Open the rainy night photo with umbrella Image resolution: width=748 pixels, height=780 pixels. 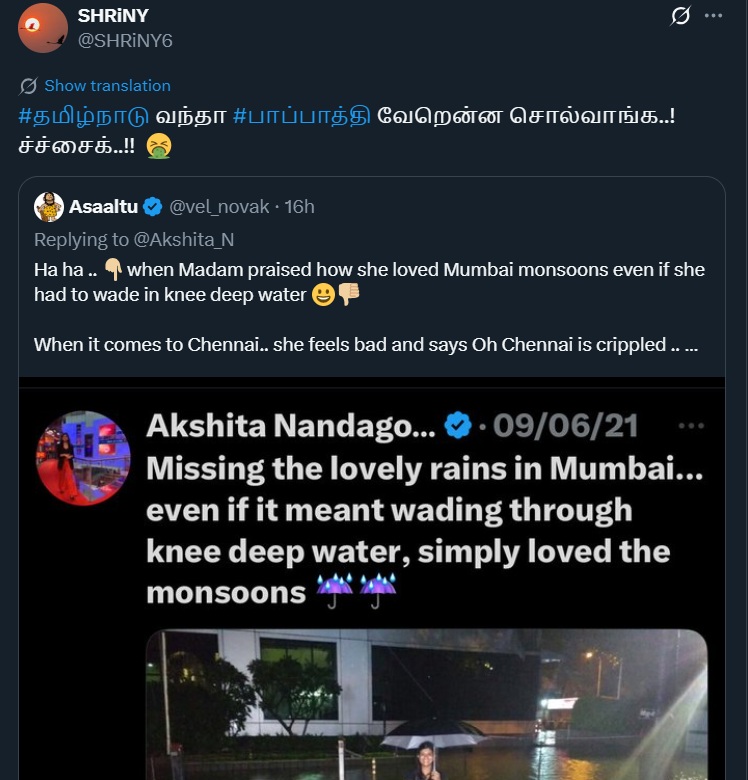pos(426,704)
